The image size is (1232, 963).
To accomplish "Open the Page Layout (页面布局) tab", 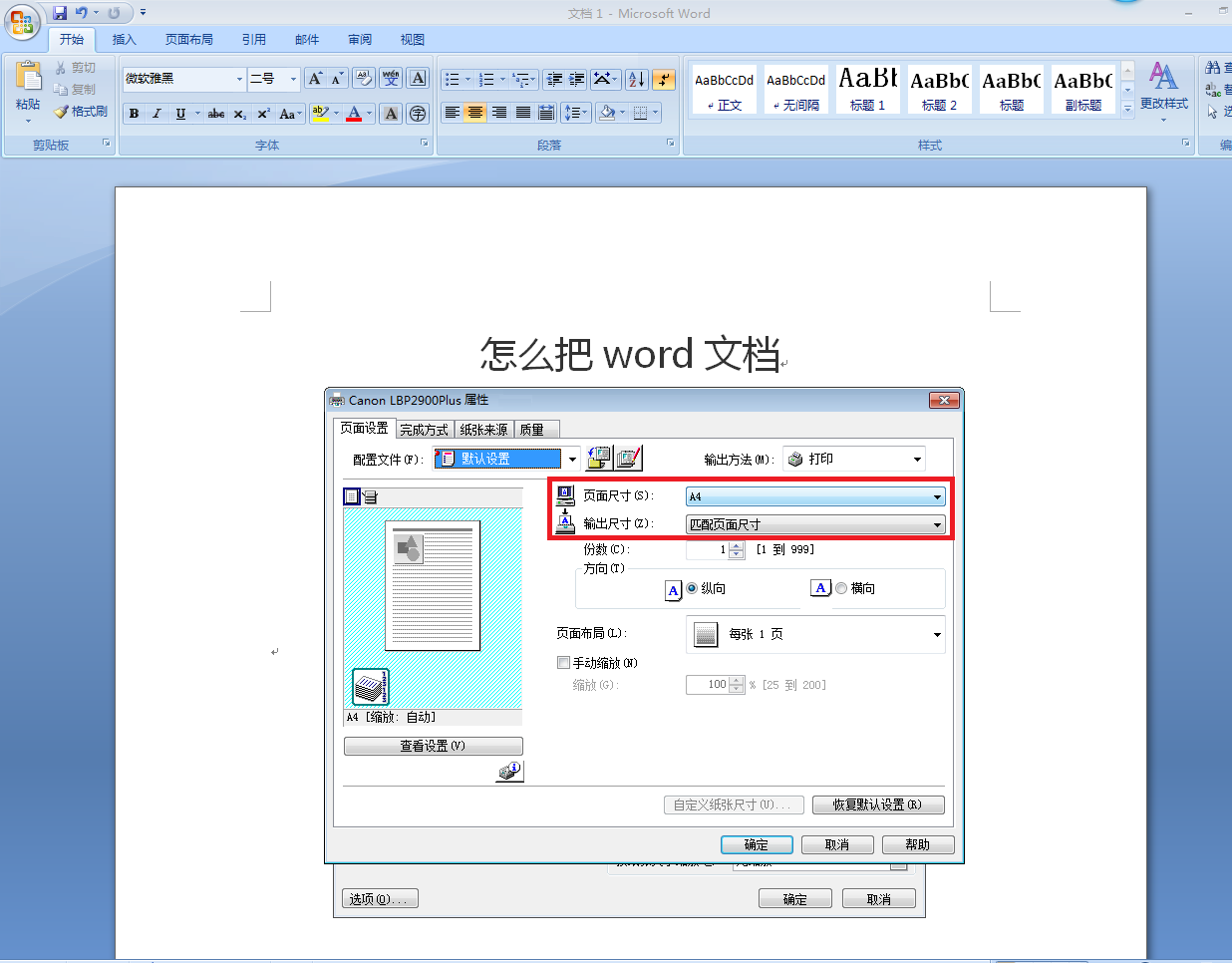I will click(x=189, y=40).
